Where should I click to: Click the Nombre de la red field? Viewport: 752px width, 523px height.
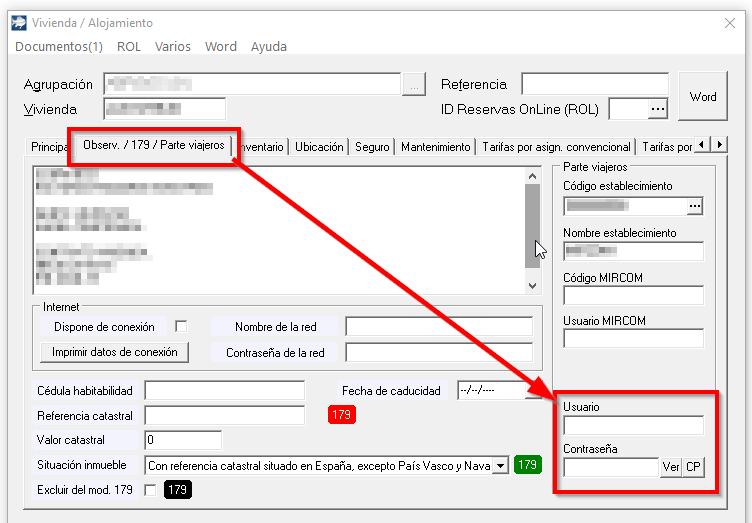(439, 326)
